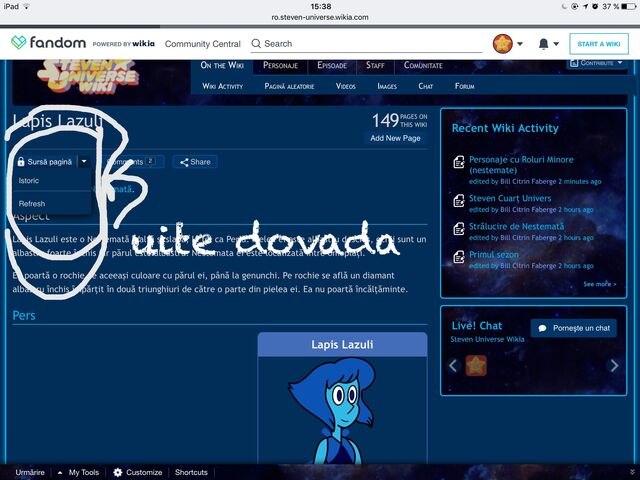Screen dimensions: 640x480
Task: Click the lock icon on Sursă pagină
Action: [21, 162]
